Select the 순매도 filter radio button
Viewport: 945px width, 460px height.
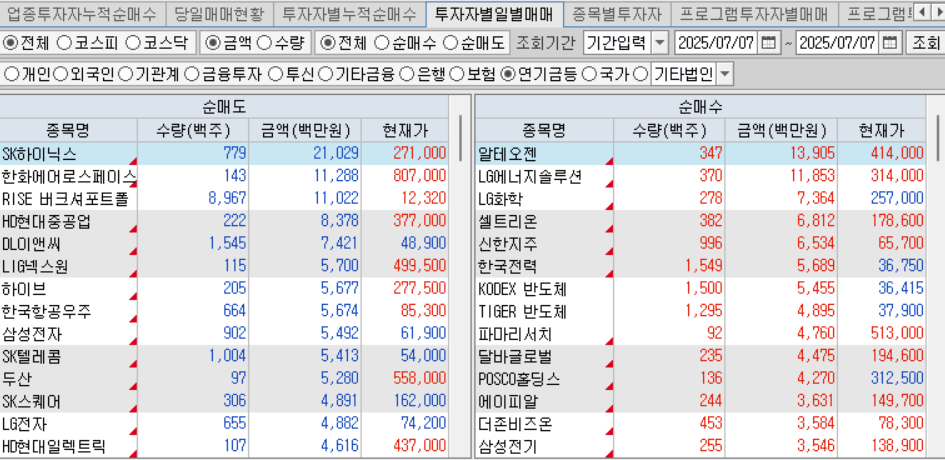(x=451, y=43)
